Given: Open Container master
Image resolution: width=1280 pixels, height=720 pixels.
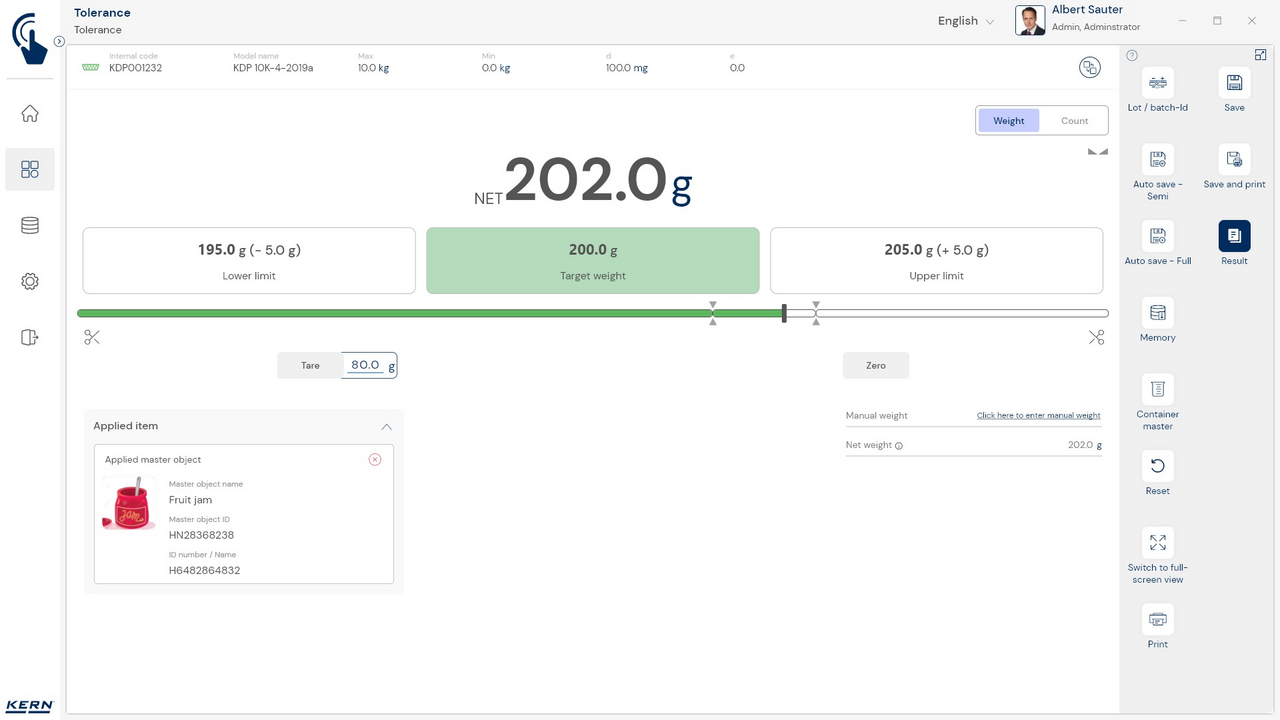Looking at the screenshot, I should pos(1157,389).
